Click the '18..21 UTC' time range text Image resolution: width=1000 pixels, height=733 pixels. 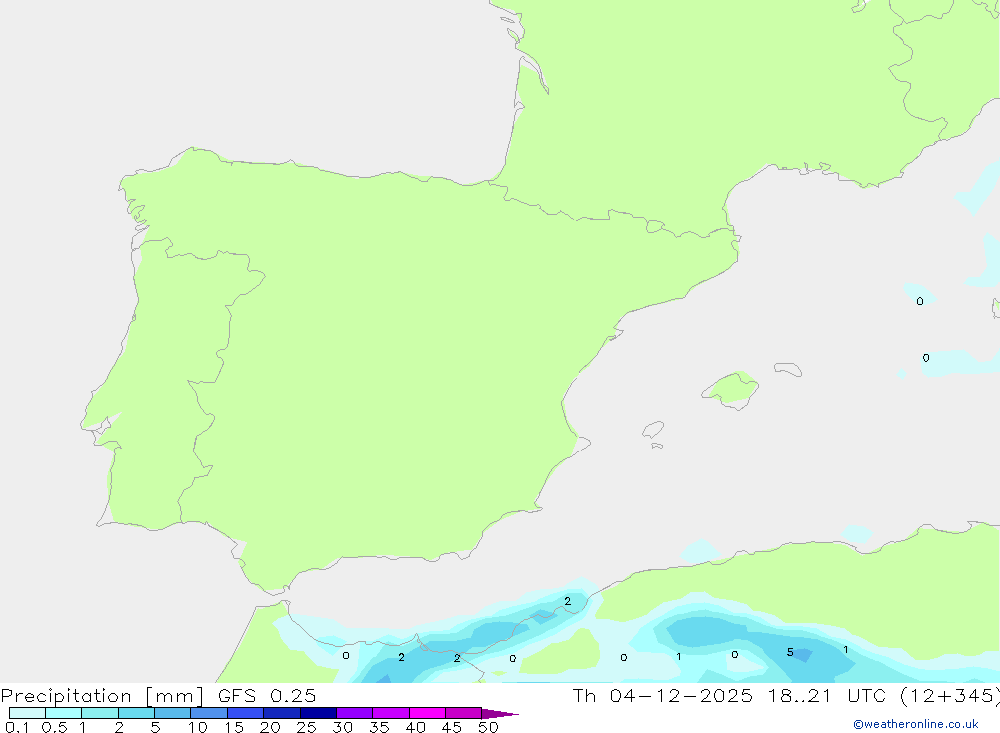coord(827,696)
